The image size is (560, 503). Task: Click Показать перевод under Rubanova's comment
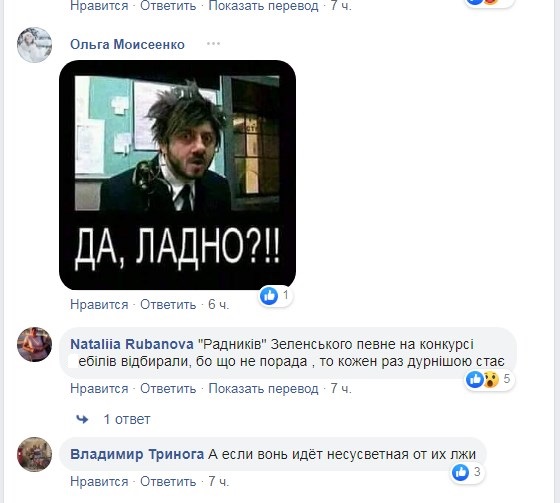(x=263, y=388)
